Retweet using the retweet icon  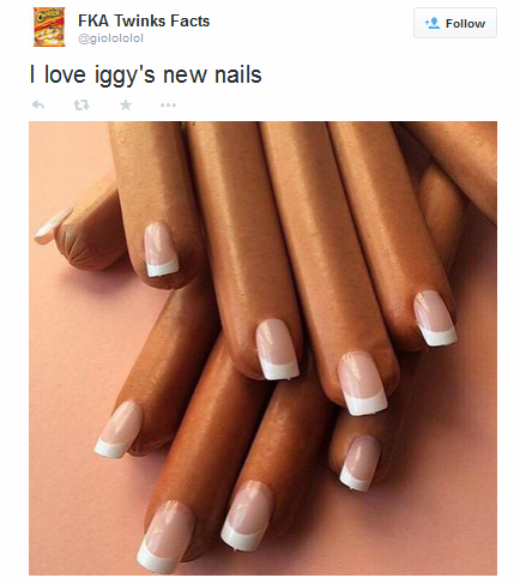click(81, 105)
